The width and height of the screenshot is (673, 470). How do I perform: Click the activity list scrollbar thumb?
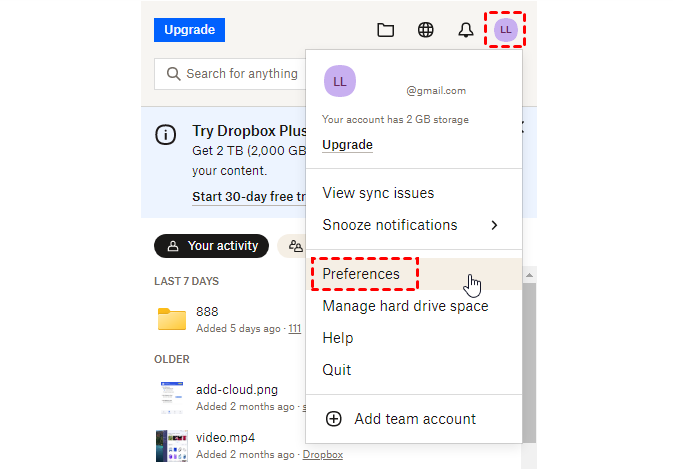(x=529, y=362)
